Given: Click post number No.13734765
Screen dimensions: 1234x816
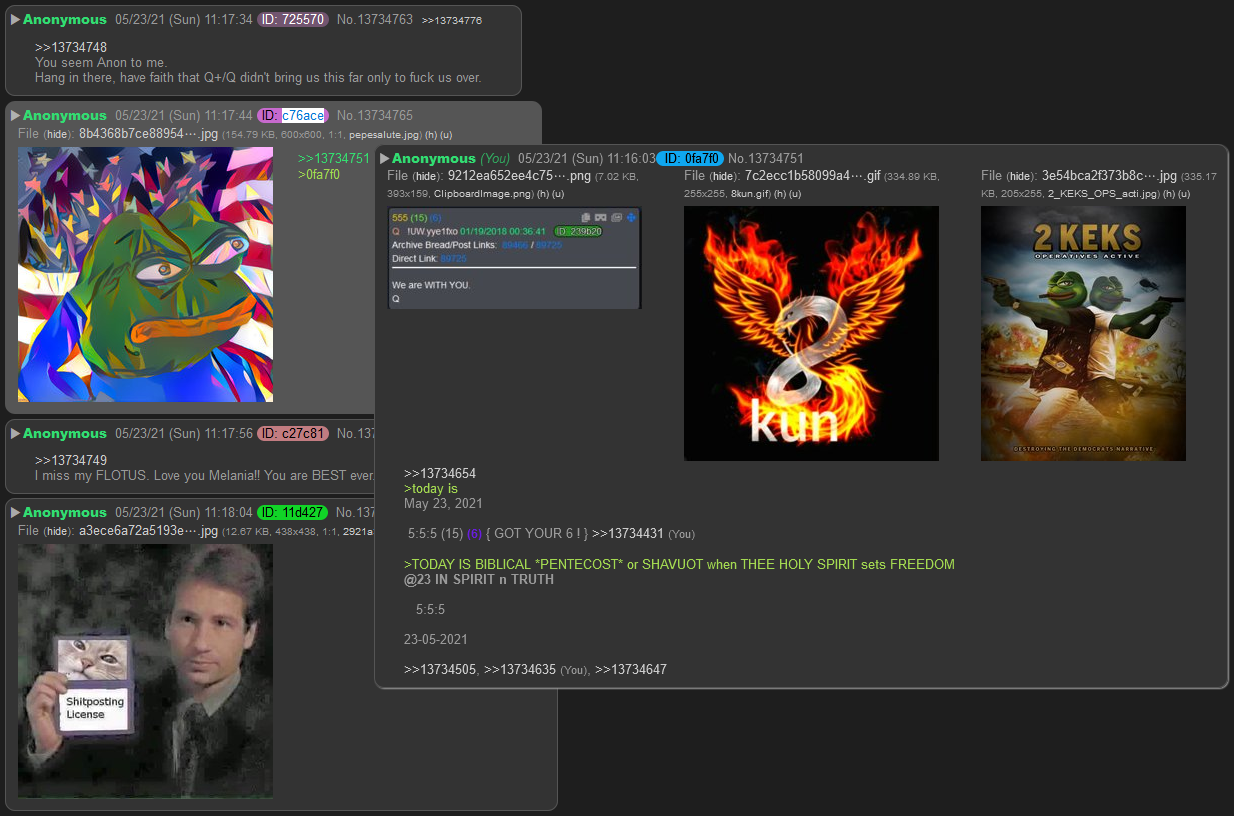Looking at the screenshot, I should [375, 116].
